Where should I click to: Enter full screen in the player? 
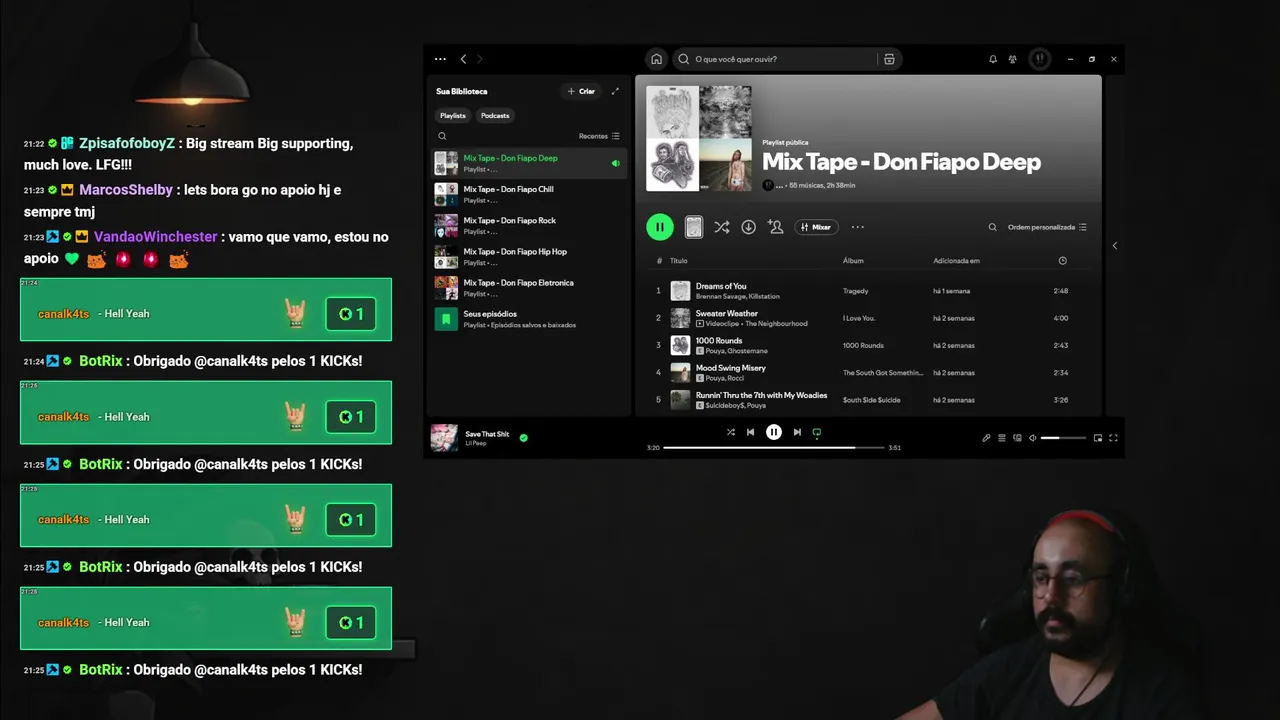tap(1113, 438)
